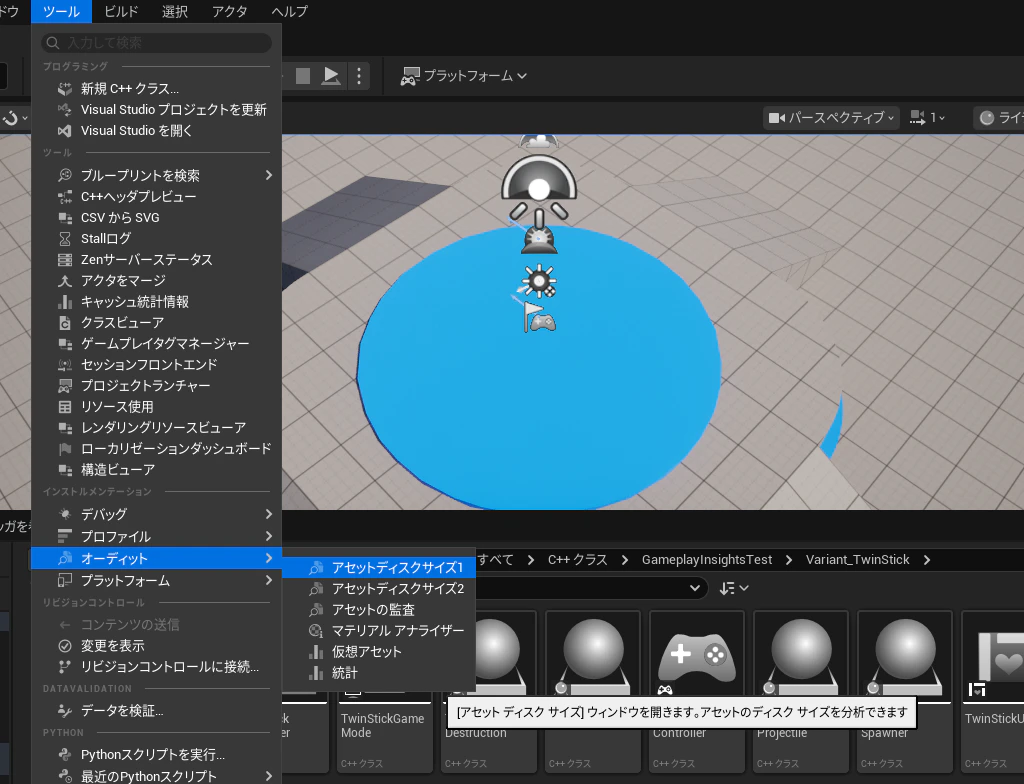
Task: Open the sort options dropdown in content browser
Action: pyautogui.click(x=734, y=589)
